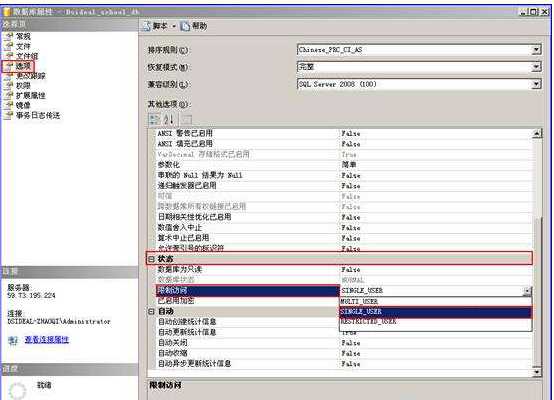Select the 已启用加密 row
Viewport: 554px width, 400px height.
247,301
